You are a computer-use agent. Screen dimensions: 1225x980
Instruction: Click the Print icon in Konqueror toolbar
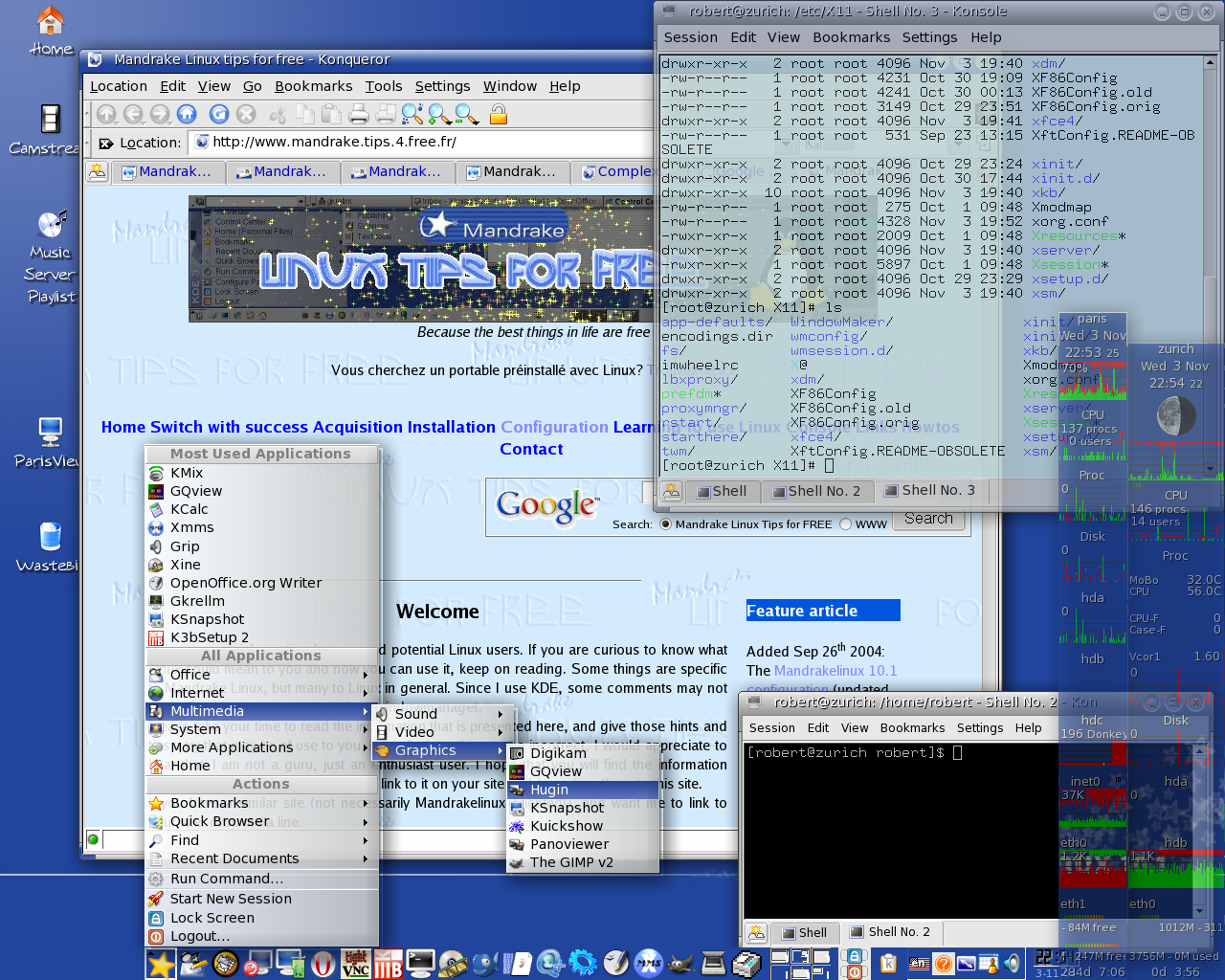(x=359, y=115)
